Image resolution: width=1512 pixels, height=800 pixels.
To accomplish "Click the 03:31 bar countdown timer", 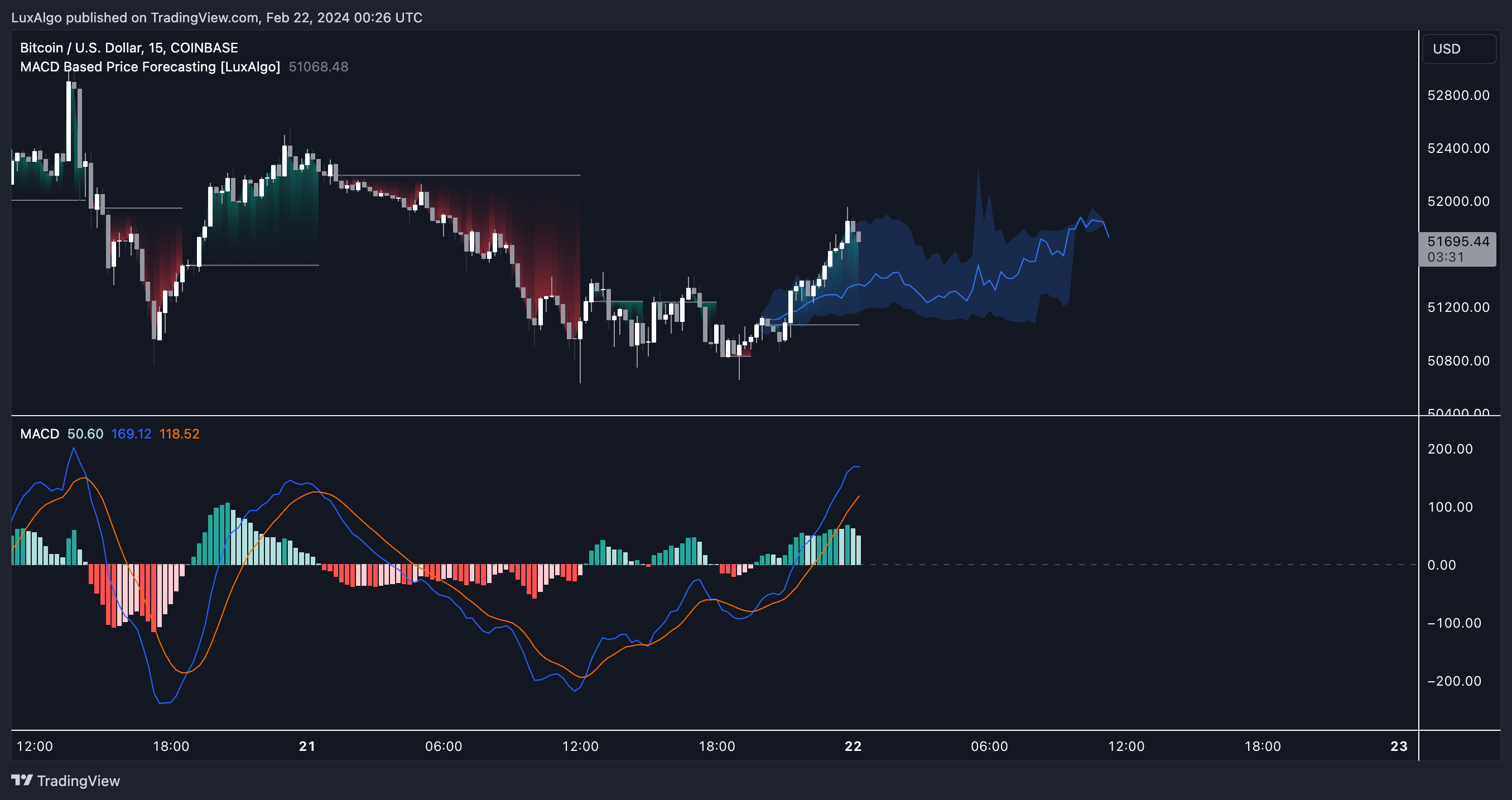I will click(x=1445, y=257).
